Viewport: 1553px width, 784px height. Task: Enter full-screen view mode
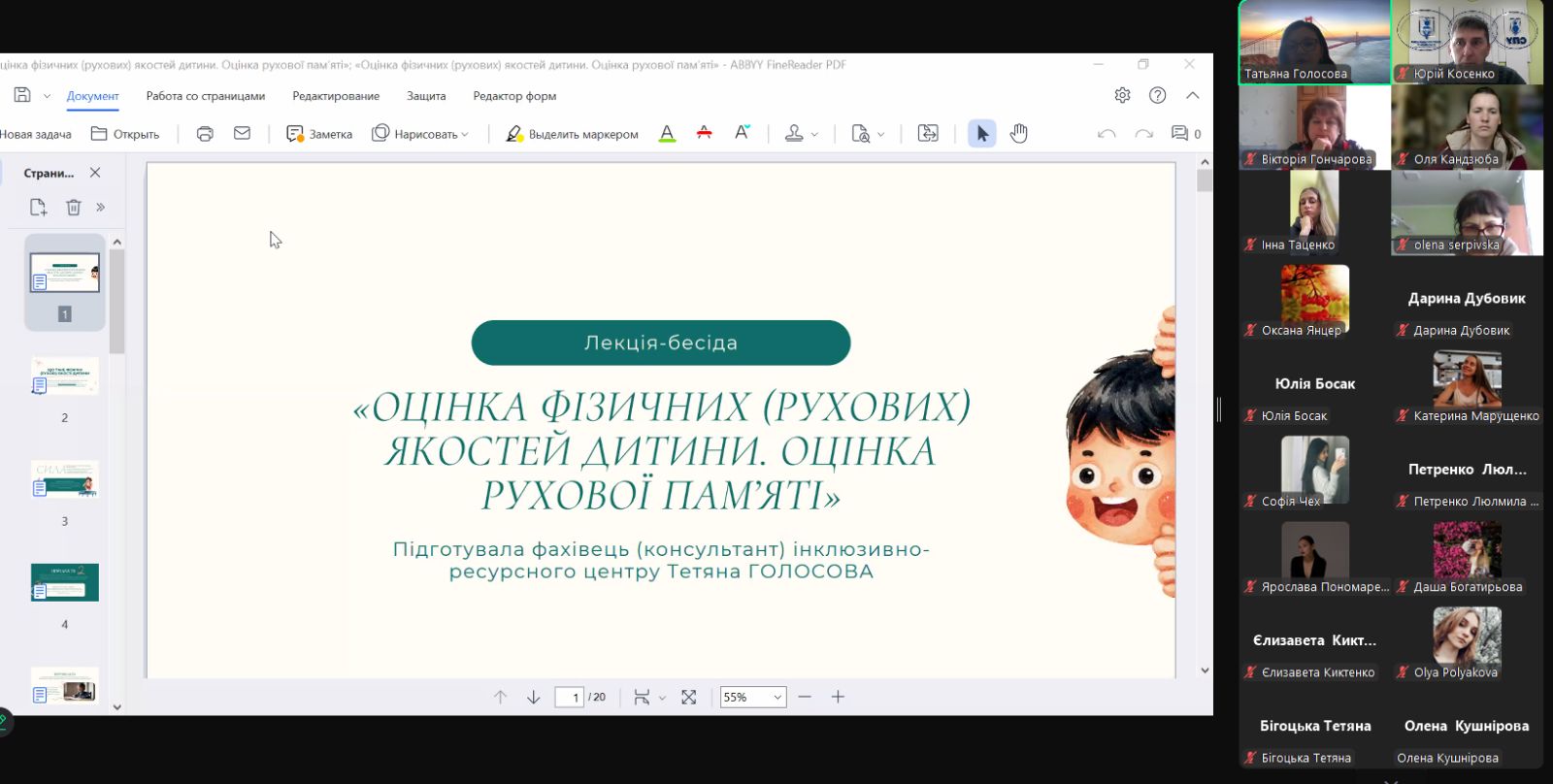(x=689, y=697)
